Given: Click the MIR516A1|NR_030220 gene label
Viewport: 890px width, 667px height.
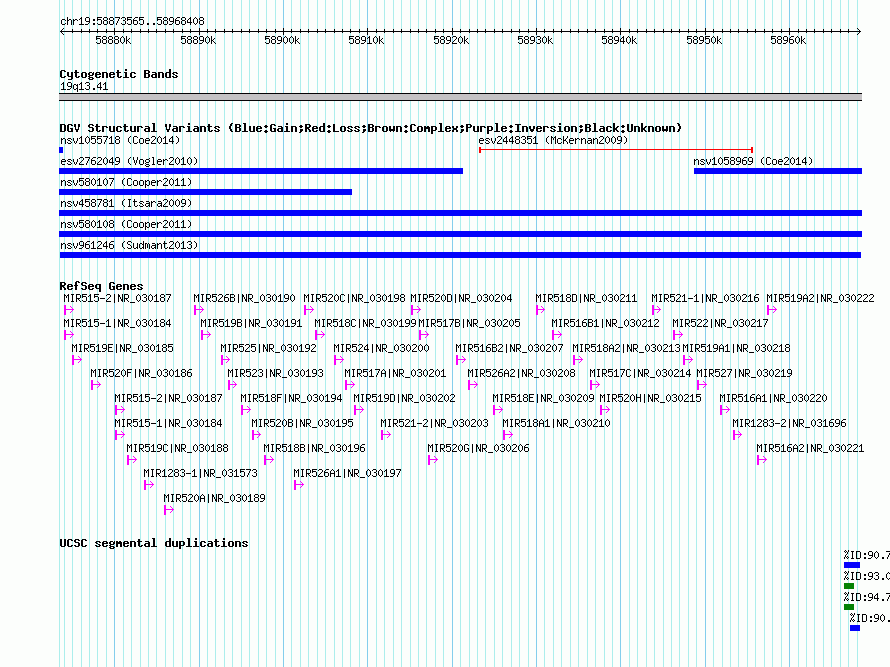Looking at the screenshot, I should [x=773, y=398].
